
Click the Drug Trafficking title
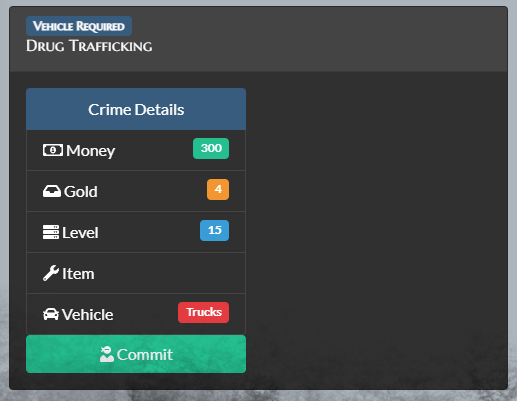(89, 46)
